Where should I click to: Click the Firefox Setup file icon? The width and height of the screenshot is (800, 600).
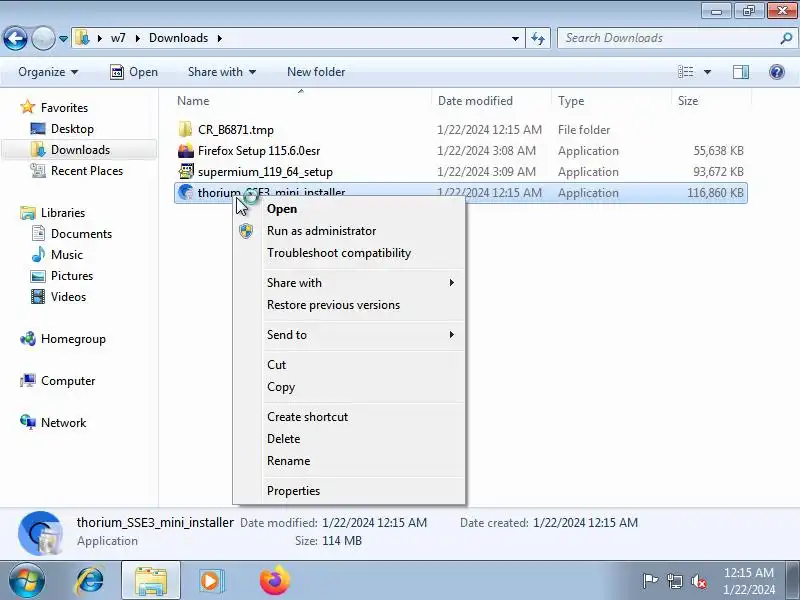click(186, 151)
